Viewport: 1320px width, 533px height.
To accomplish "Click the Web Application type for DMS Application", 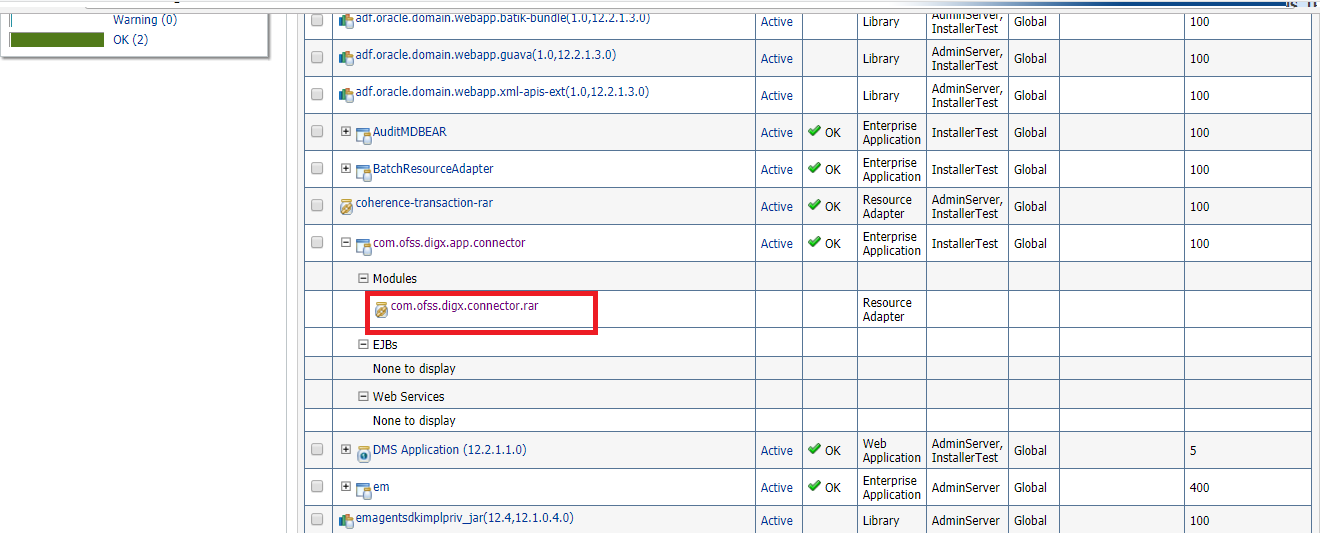I will (x=891, y=451).
